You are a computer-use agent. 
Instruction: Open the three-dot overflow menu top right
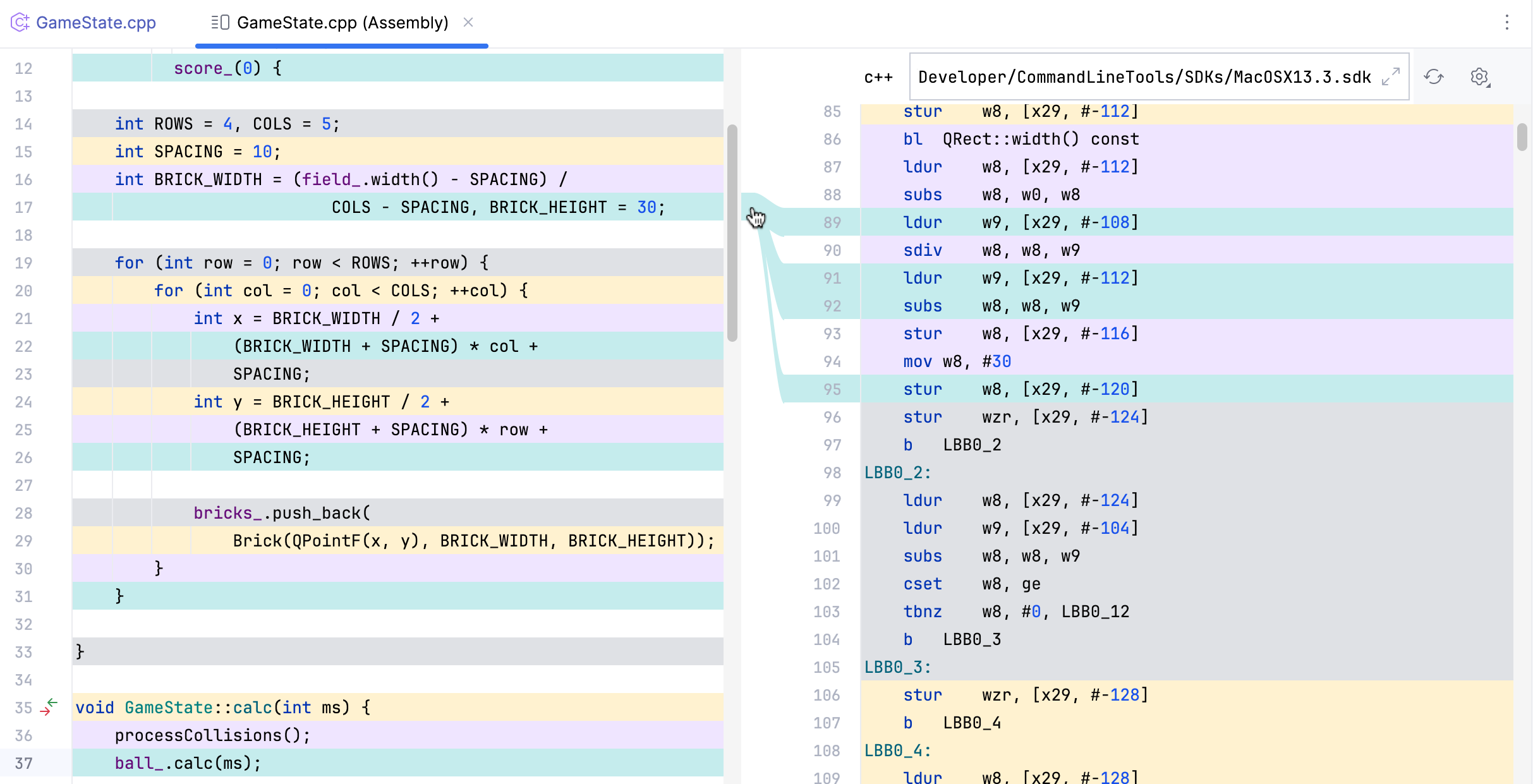point(1508,23)
